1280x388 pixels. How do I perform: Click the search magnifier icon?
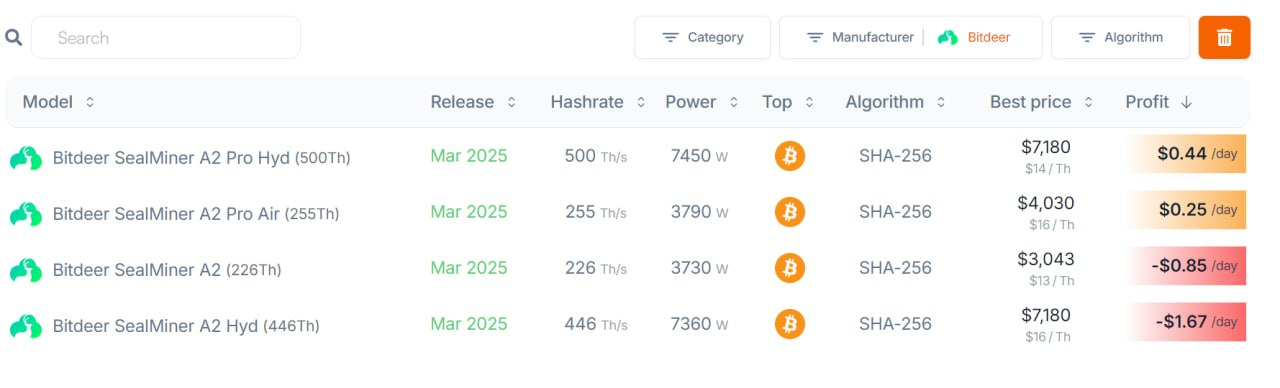14,38
